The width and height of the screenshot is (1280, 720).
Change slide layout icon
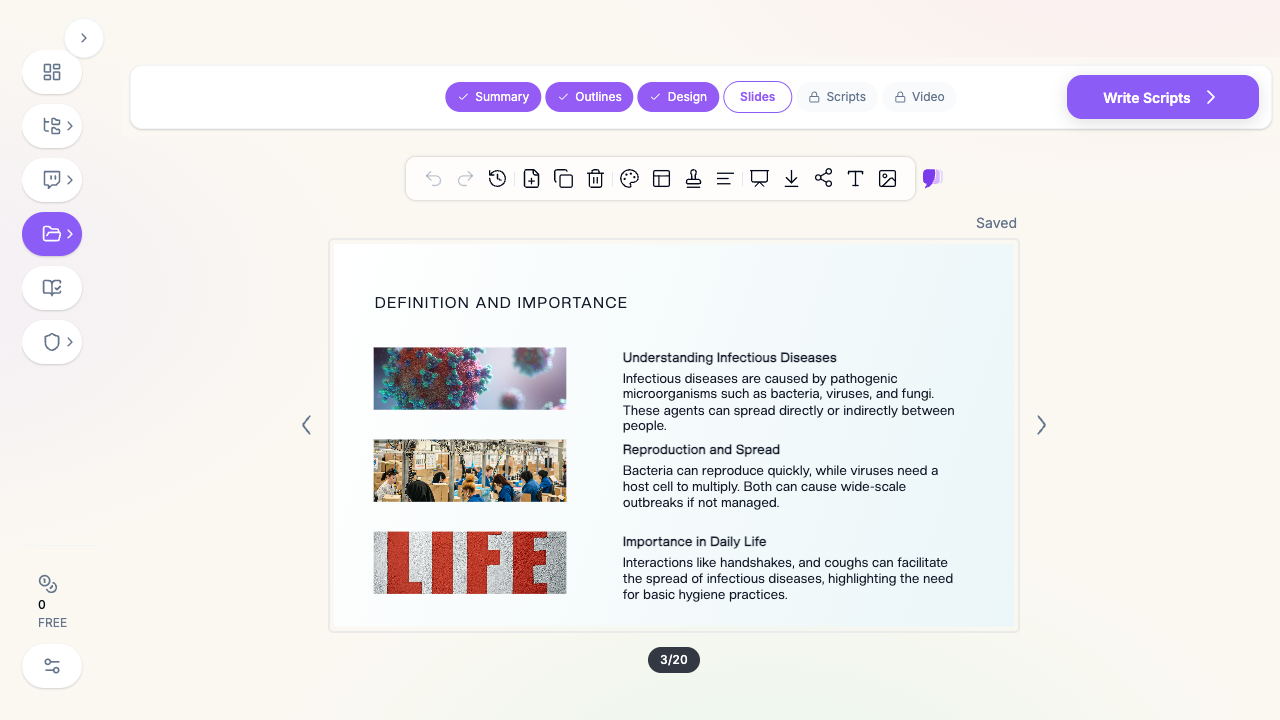661,179
